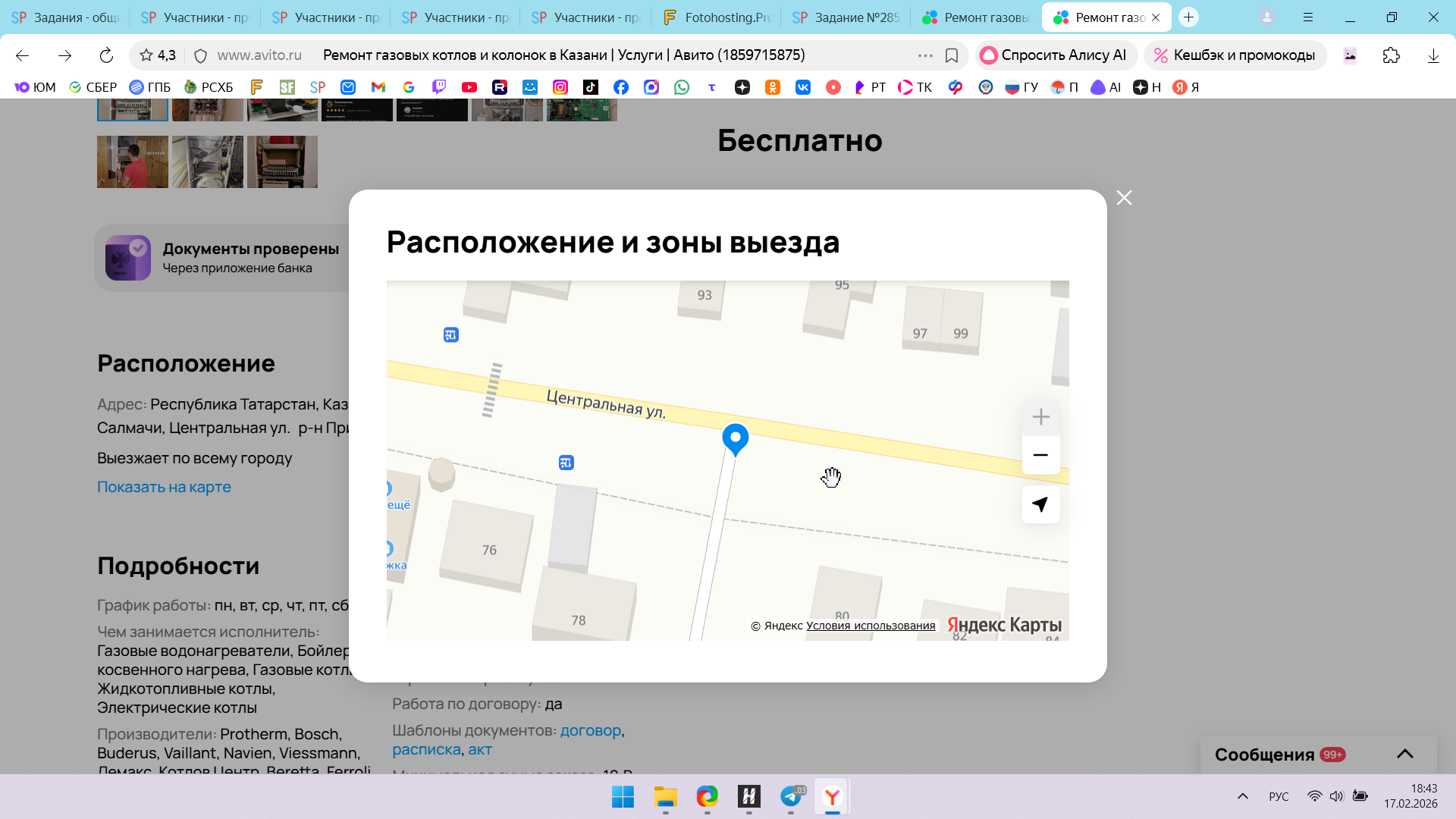Expand the Сообщения chat panel
1456x819 pixels.
pos(1404,754)
